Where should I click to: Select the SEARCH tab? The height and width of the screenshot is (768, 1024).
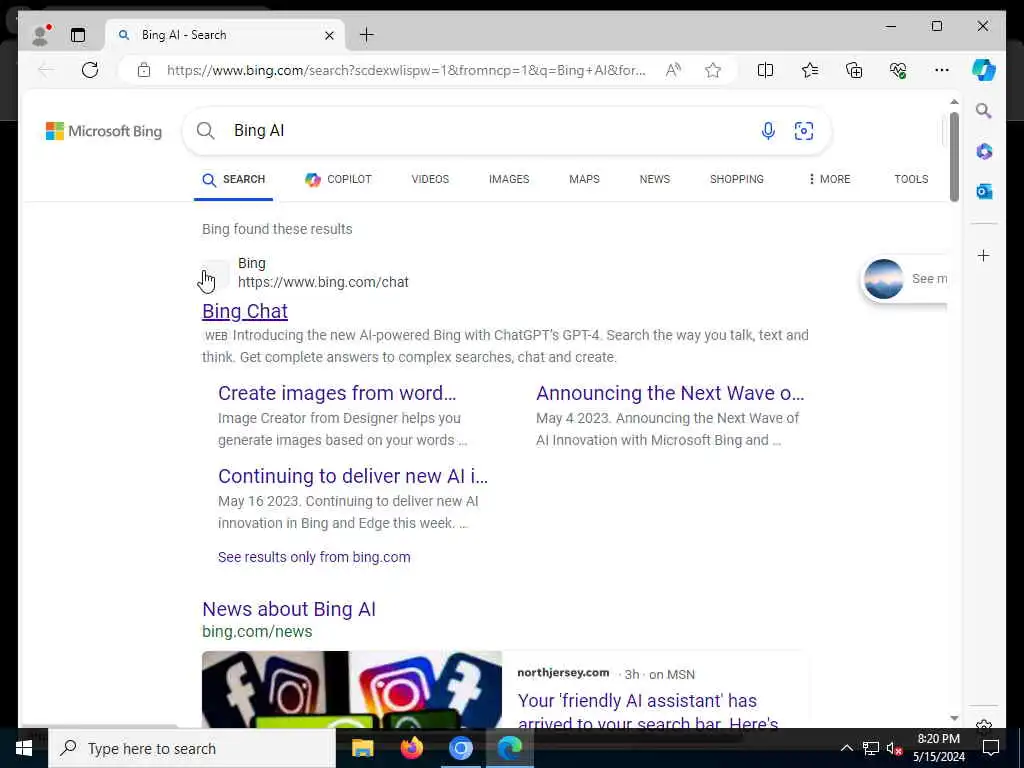pos(233,180)
